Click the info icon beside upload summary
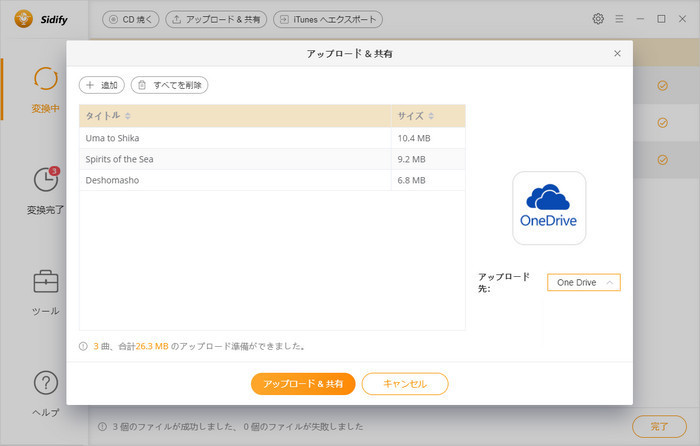Viewport: 700px width, 446px height. pos(83,346)
